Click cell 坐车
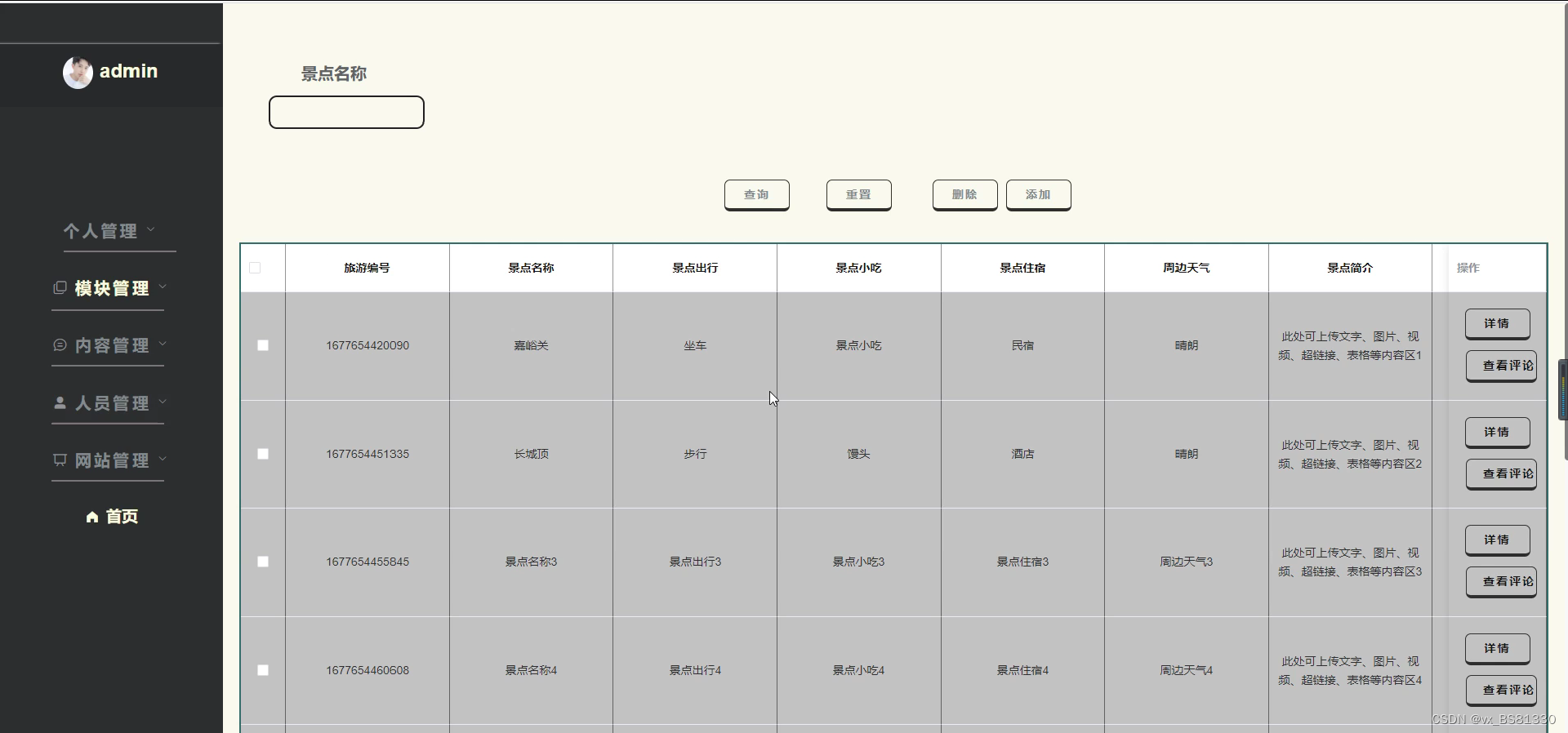The width and height of the screenshot is (1568, 733). pos(695,345)
